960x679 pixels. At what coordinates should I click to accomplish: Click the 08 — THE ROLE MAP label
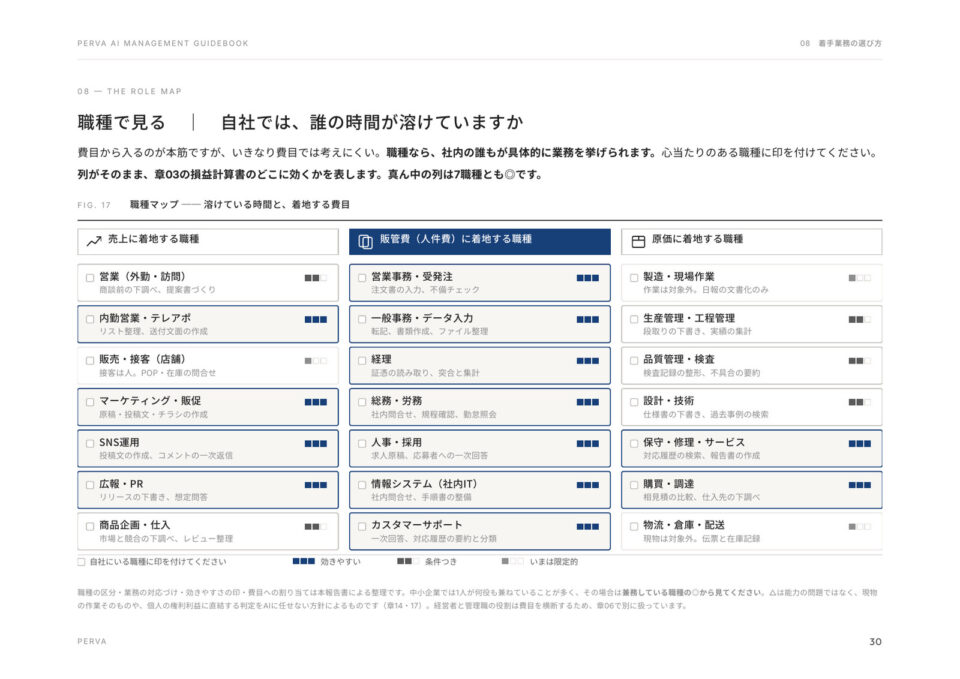click(129, 91)
